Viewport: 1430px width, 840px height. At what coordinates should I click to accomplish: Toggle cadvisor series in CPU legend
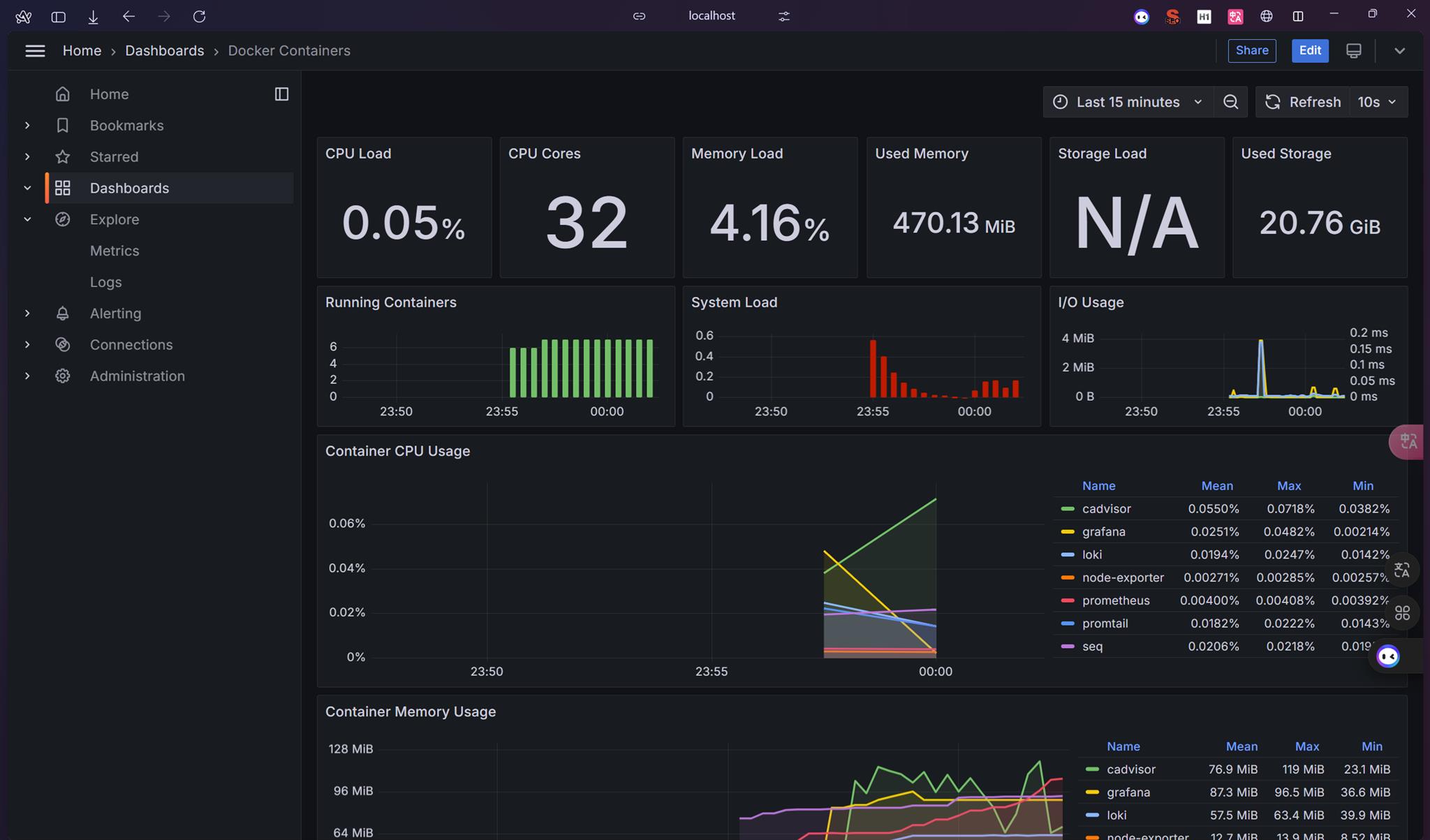(1106, 509)
